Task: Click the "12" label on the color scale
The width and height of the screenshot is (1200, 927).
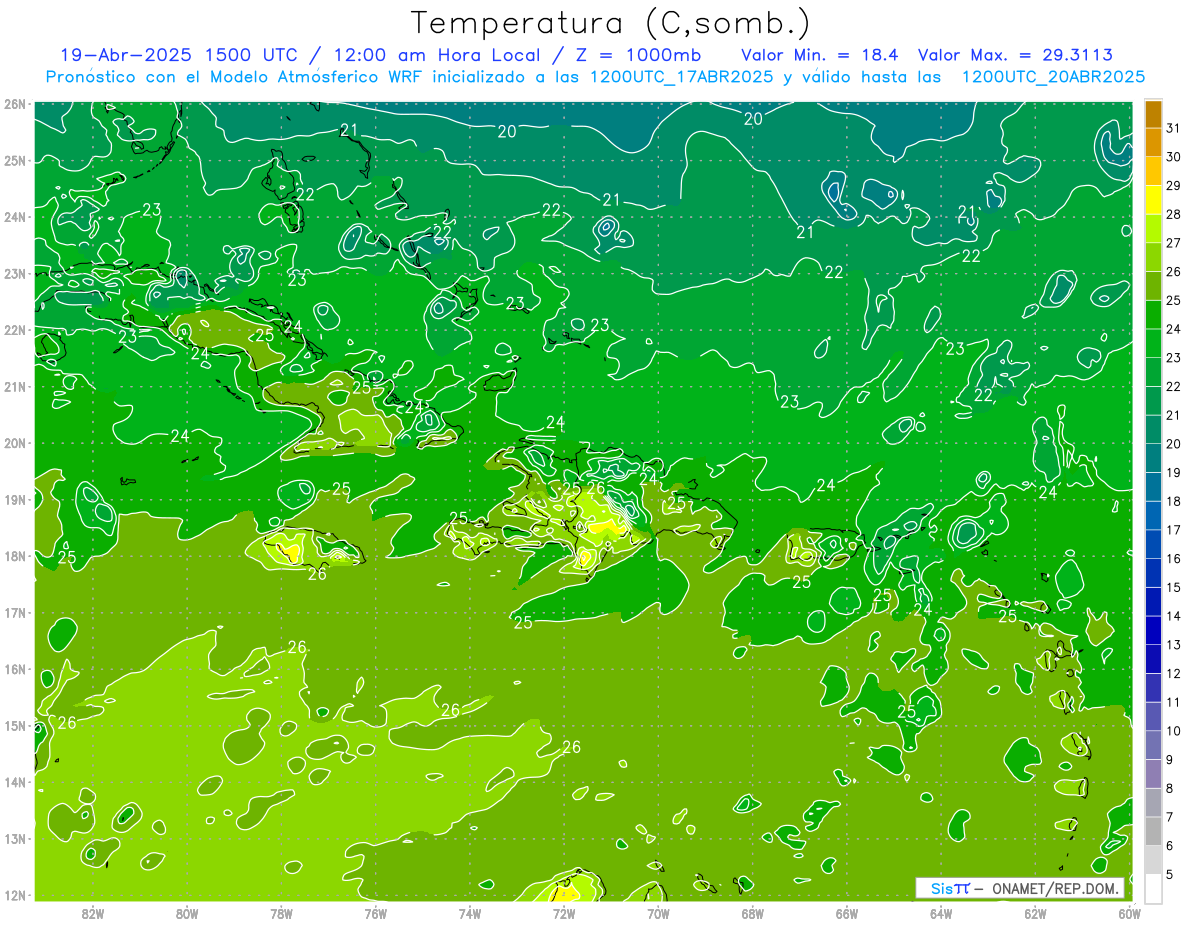Action: pos(1174,673)
